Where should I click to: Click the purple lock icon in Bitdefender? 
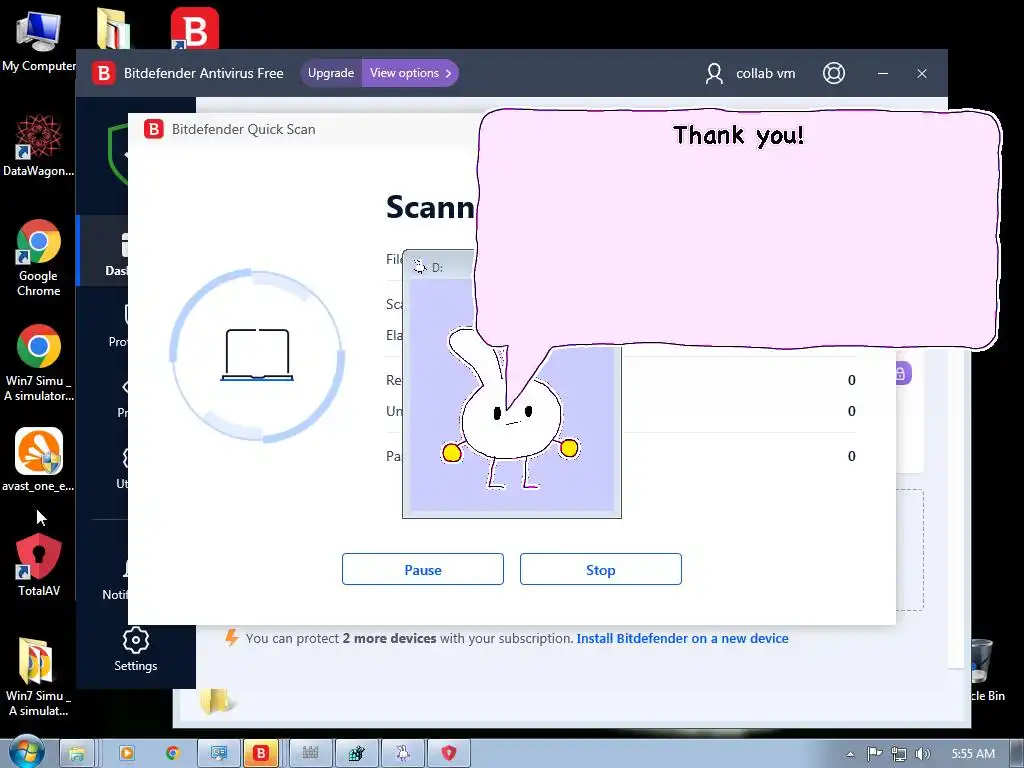coord(901,374)
